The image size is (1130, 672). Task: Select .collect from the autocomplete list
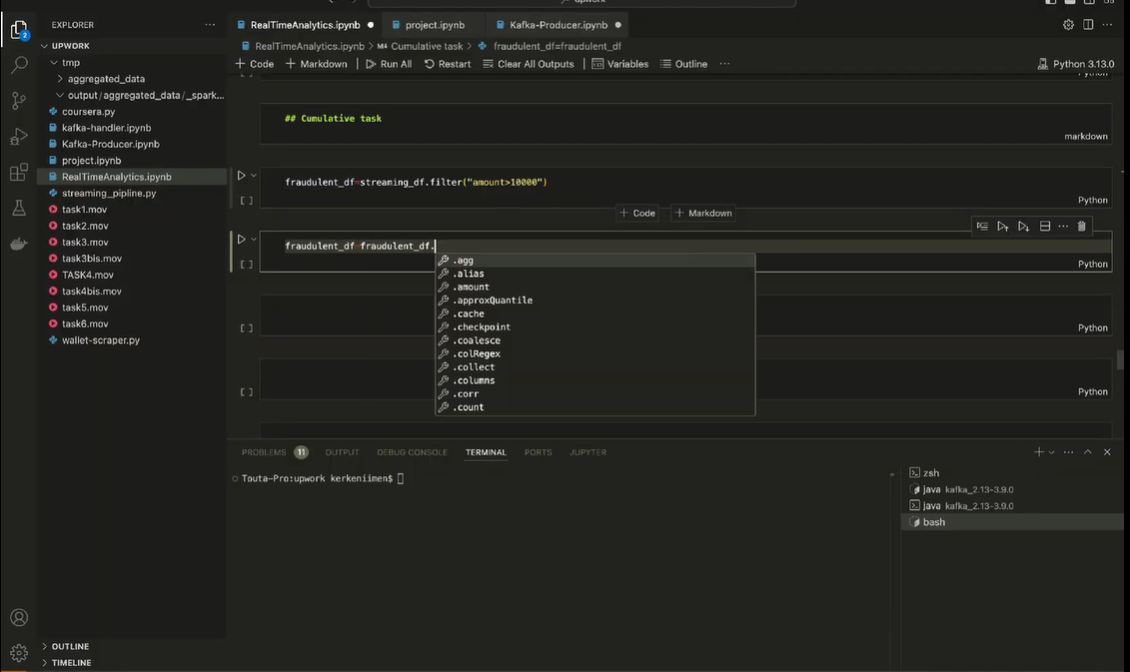point(474,367)
